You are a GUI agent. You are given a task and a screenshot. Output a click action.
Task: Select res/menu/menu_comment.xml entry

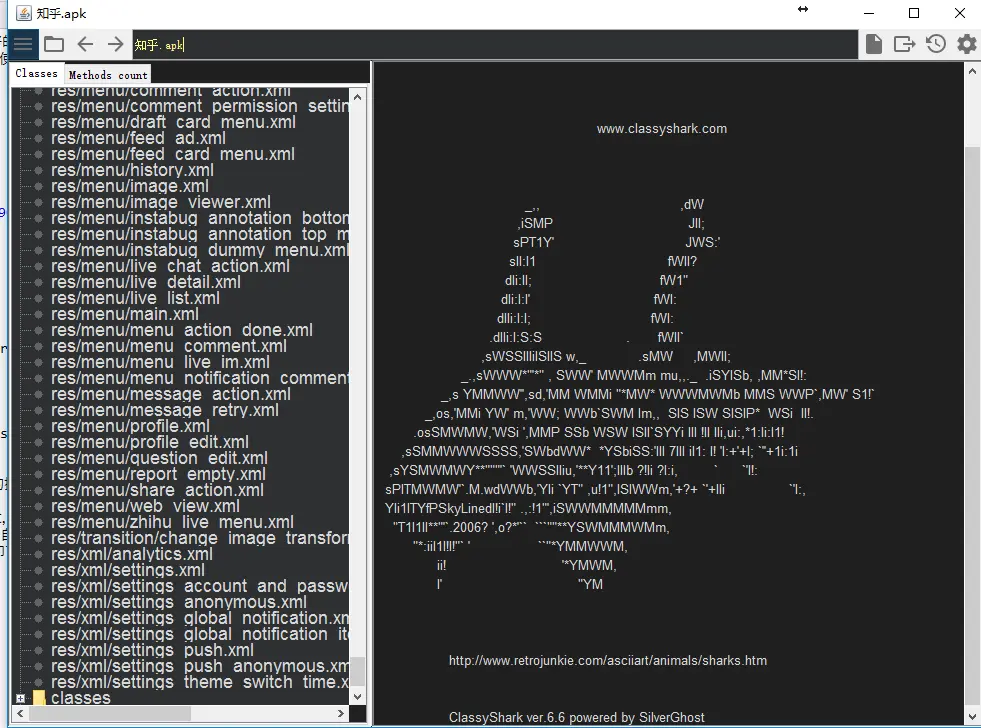pos(169,346)
